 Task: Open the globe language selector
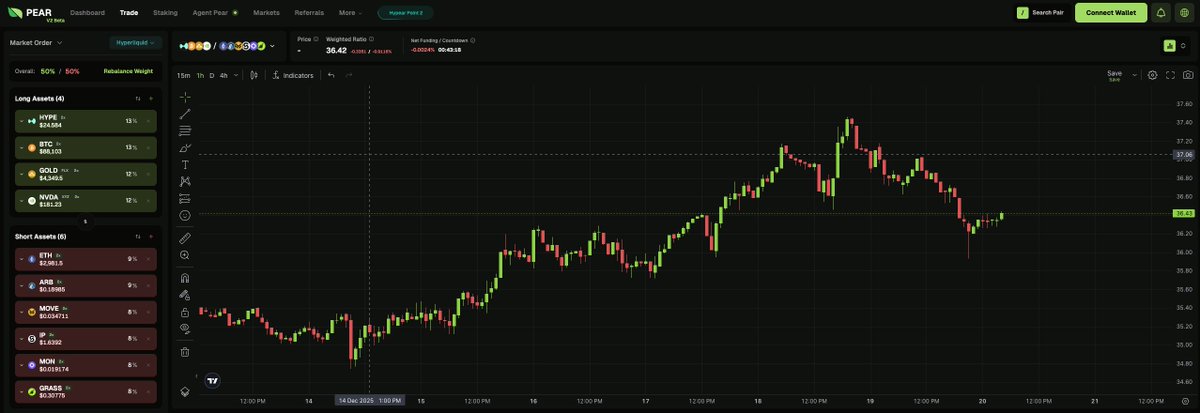(1184, 13)
